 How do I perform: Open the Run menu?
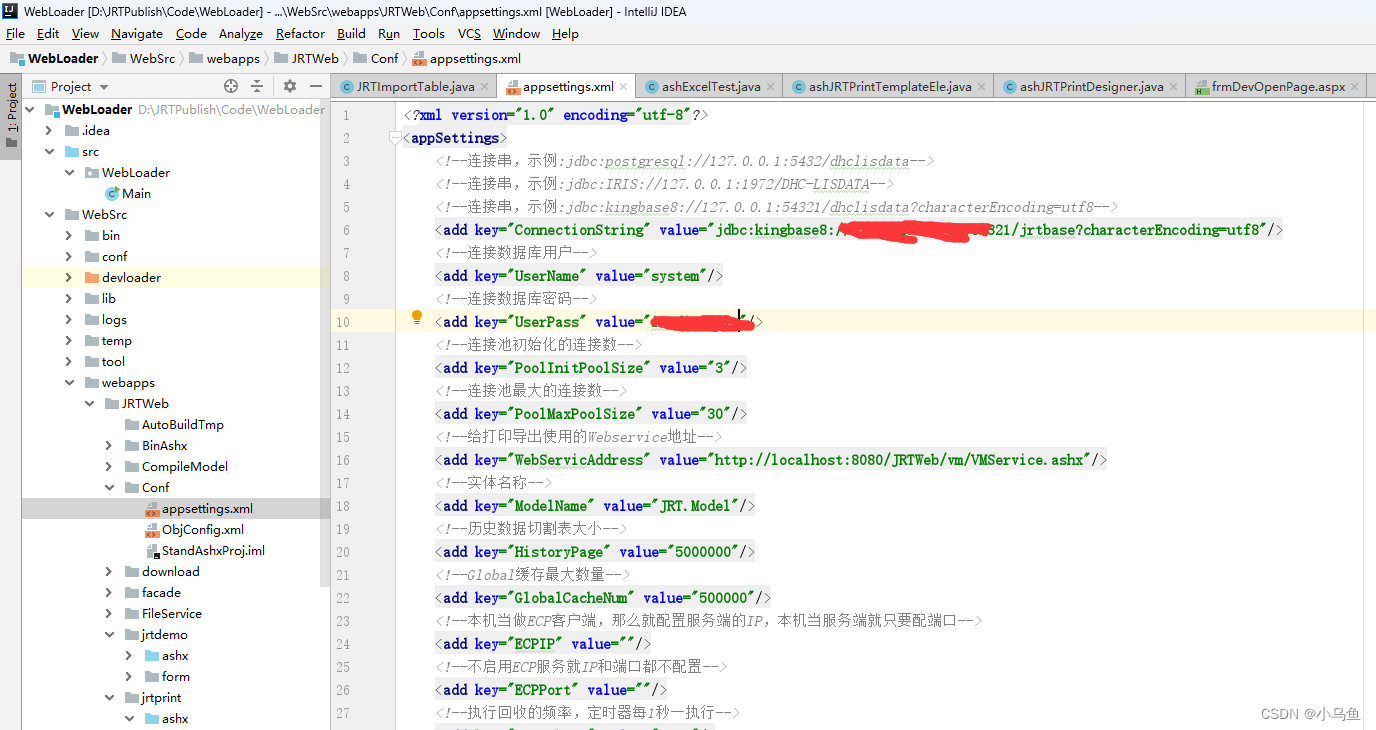(389, 33)
